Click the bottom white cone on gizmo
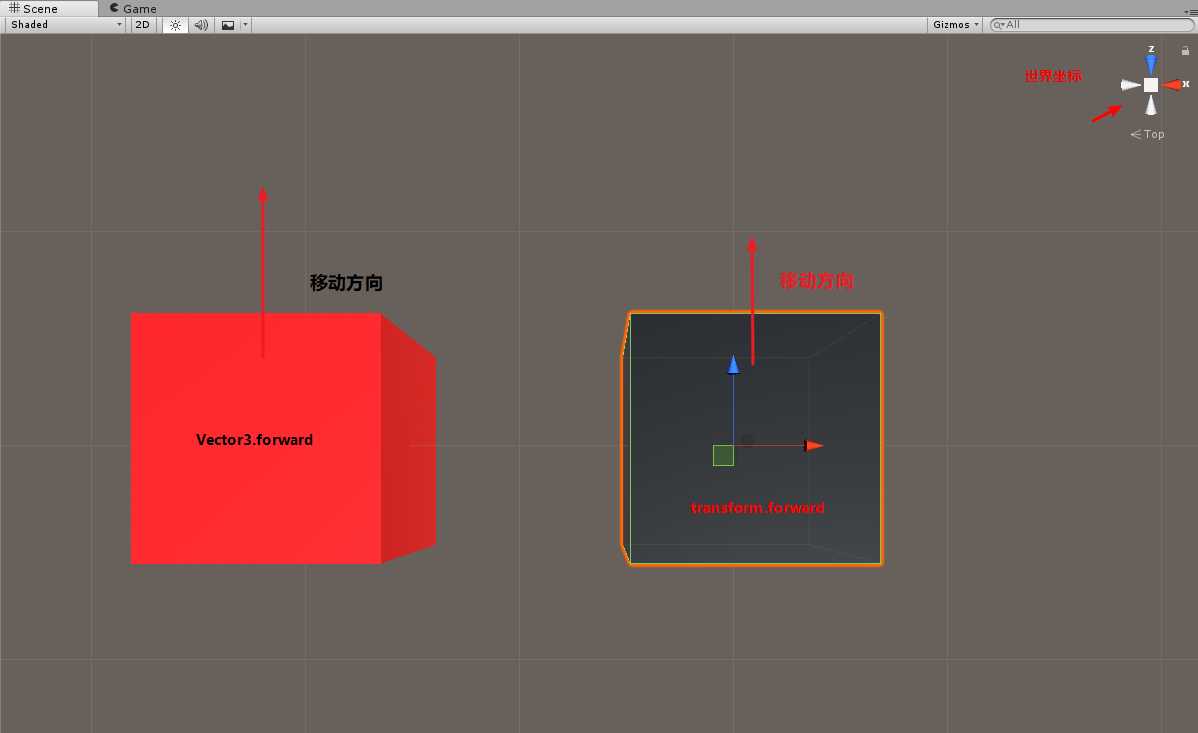The image size is (1198, 733). click(x=1151, y=105)
